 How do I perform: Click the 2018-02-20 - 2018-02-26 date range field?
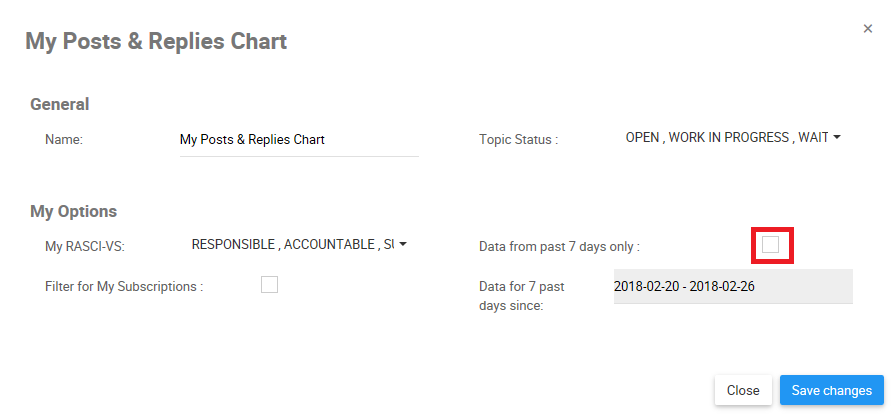point(733,286)
